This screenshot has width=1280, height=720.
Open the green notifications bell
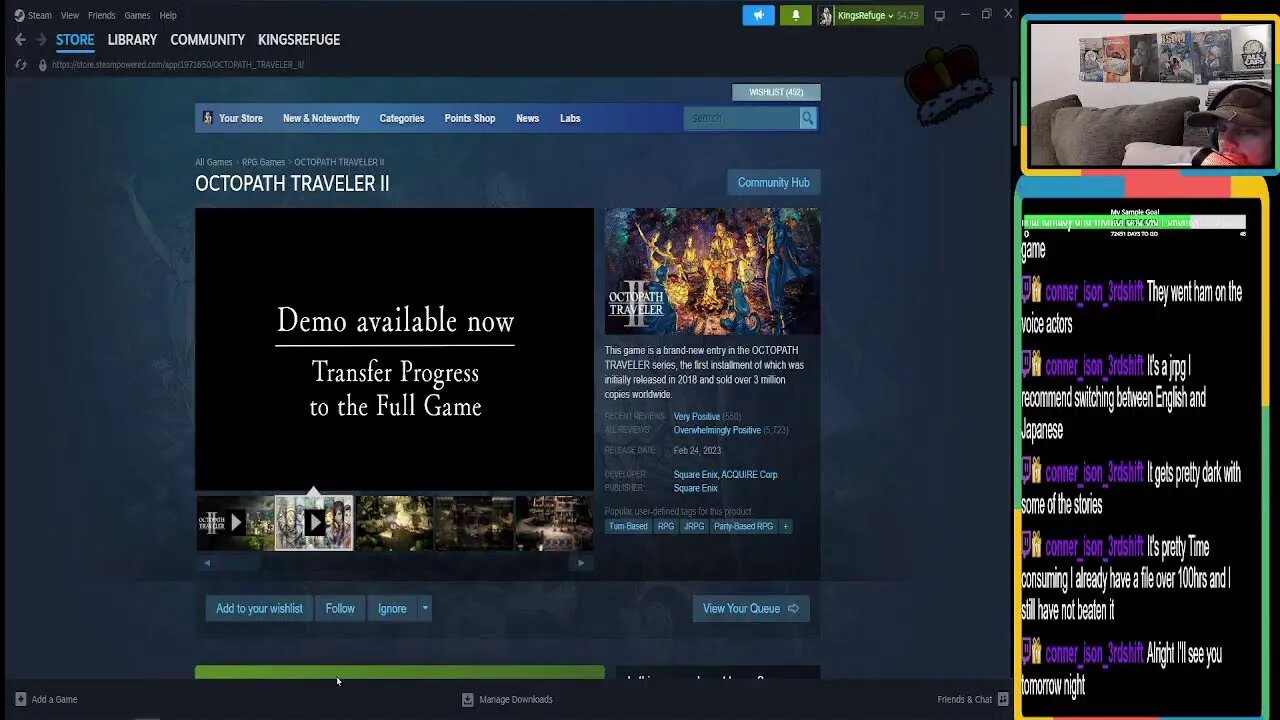tap(796, 15)
